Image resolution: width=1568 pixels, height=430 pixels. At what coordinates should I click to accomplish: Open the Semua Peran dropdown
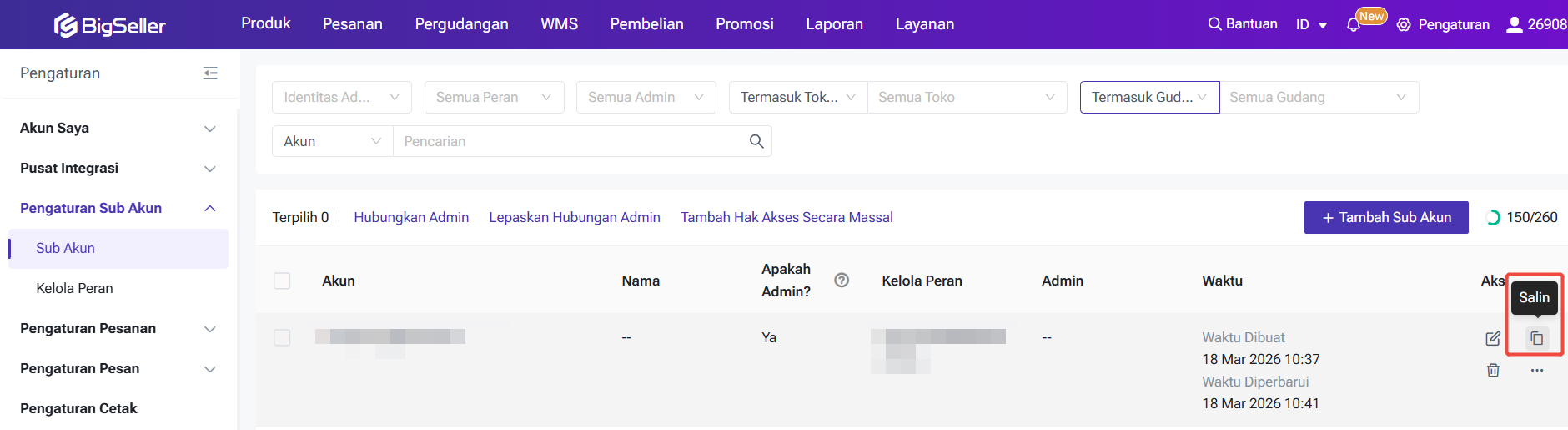tap(494, 97)
